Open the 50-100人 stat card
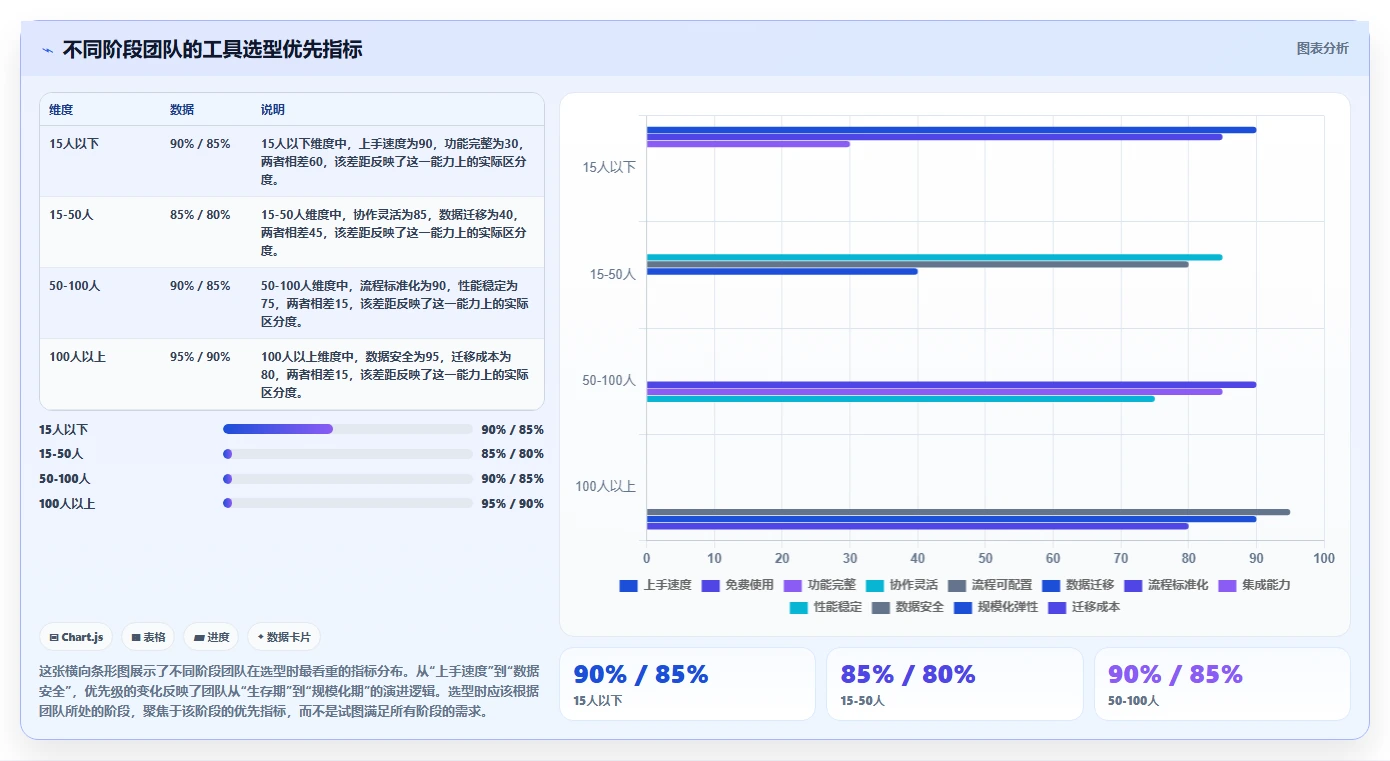The width and height of the screenshot is (1390, 761). pyautogui.click(x=1222, y=684)
